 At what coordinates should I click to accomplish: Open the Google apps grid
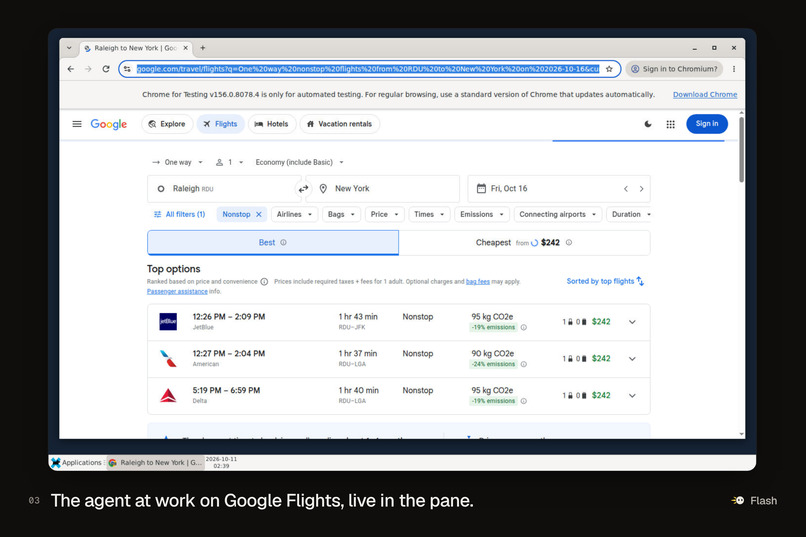(x=670, y=124)
